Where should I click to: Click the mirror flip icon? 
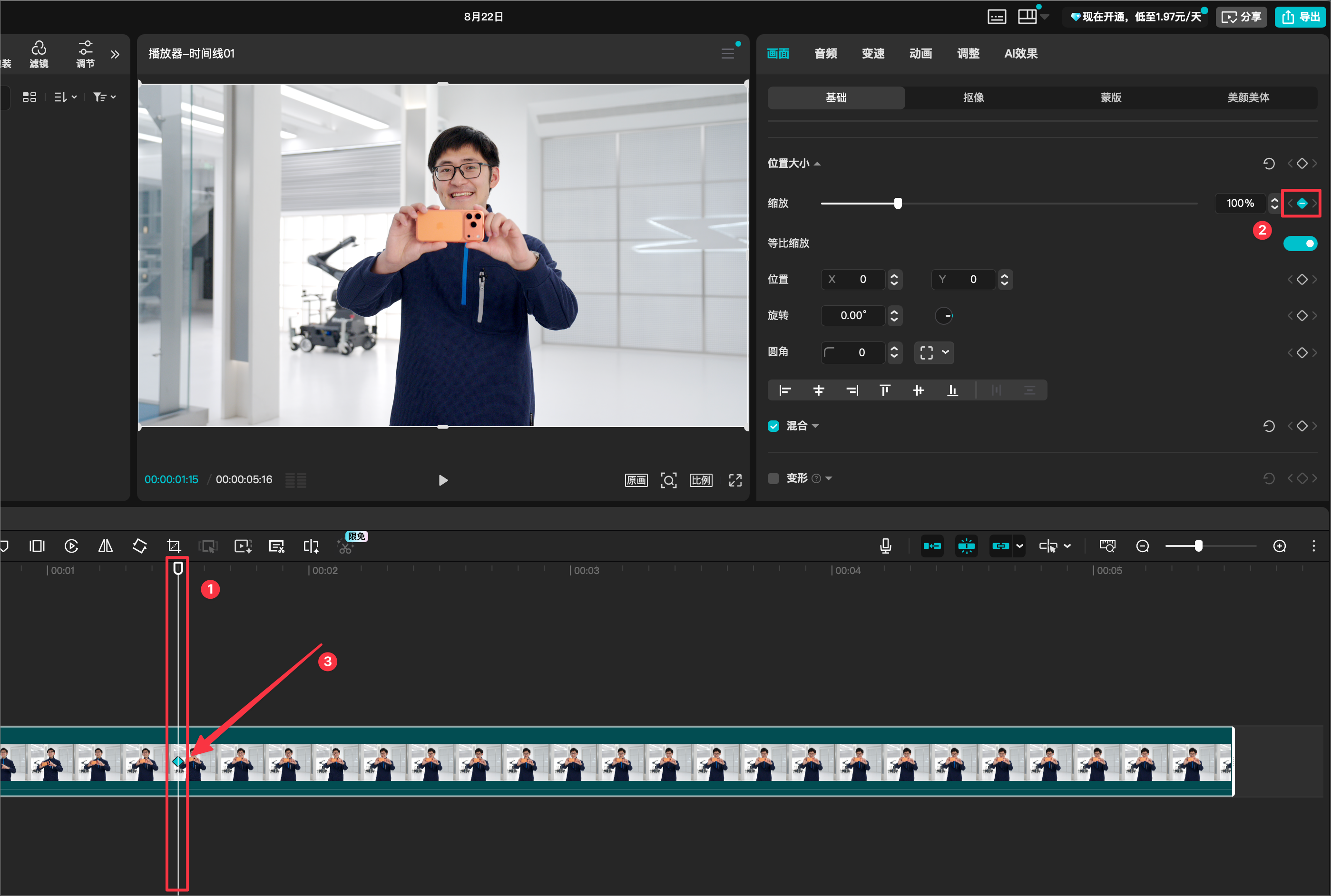(x=105, y=546)
